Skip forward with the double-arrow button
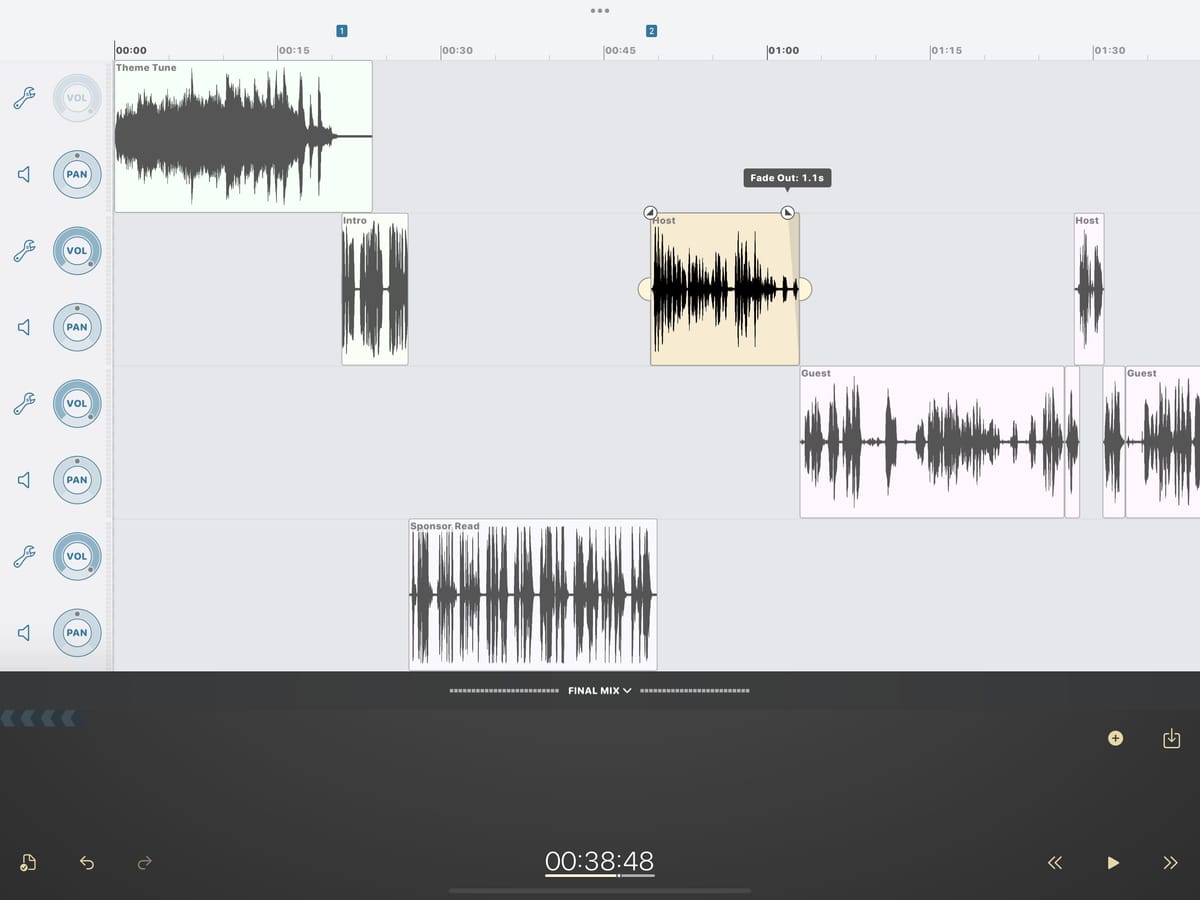This screenshot has width=1200, height=900. point(1170,863)
